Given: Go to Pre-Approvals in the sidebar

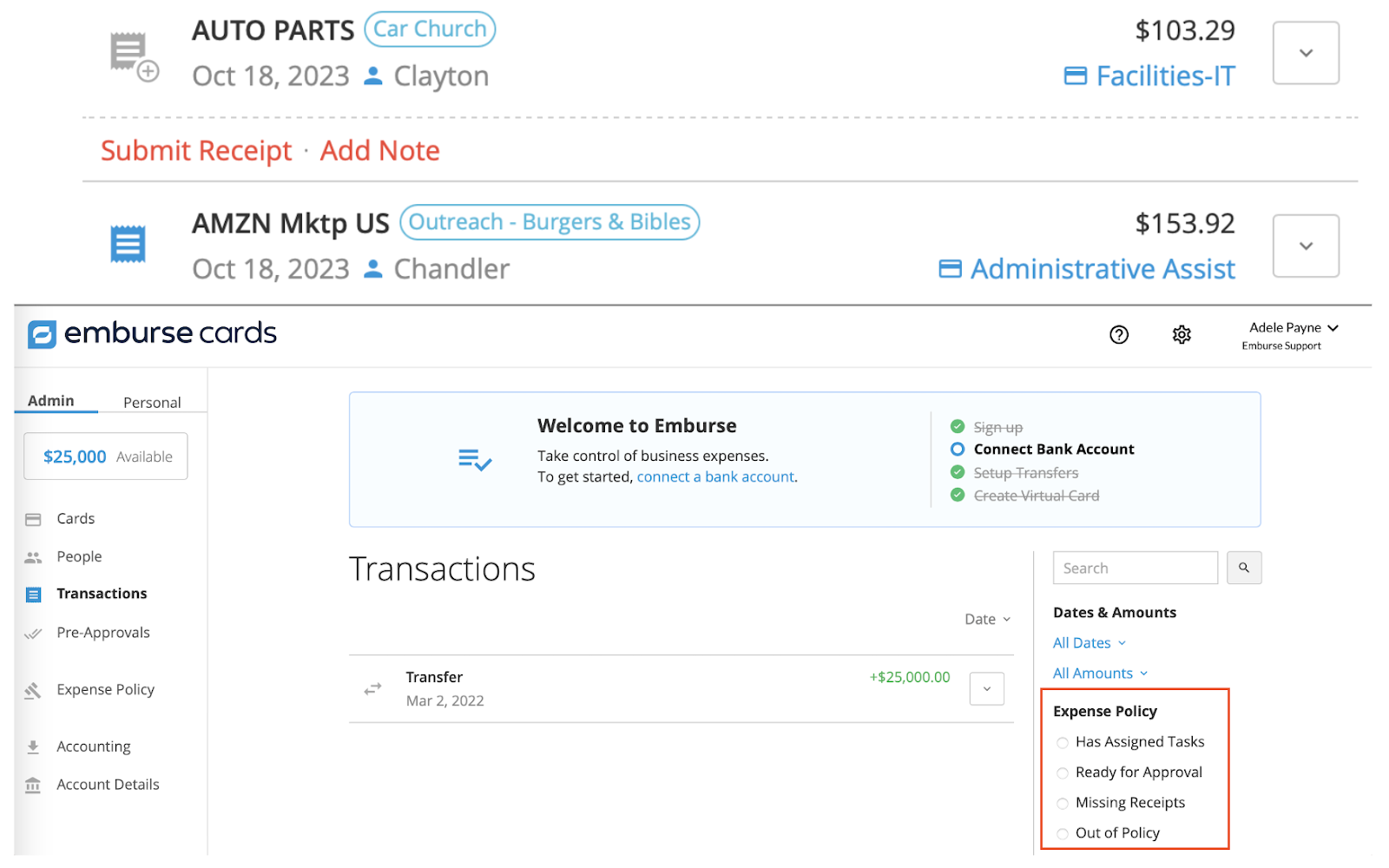Looking at the screenshot, I should tap(103, 633).
